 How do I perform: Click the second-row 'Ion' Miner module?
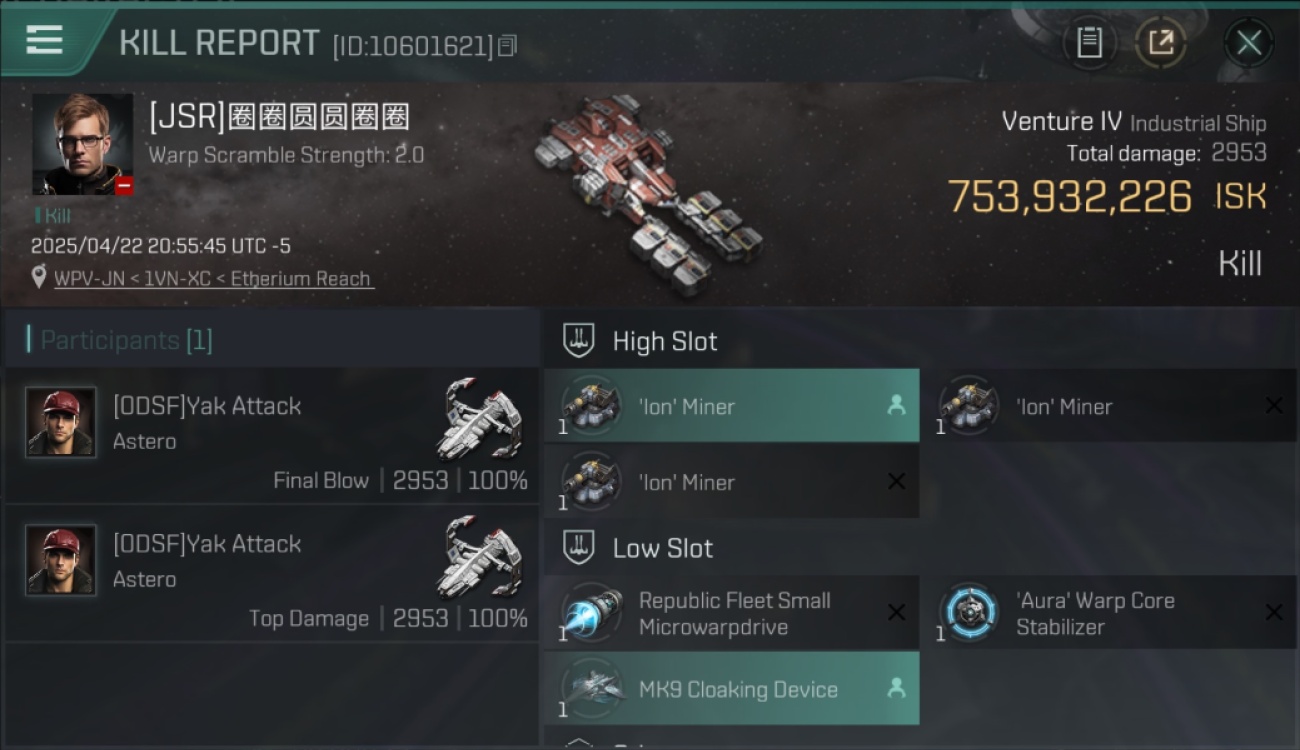(x=731, y=482)
